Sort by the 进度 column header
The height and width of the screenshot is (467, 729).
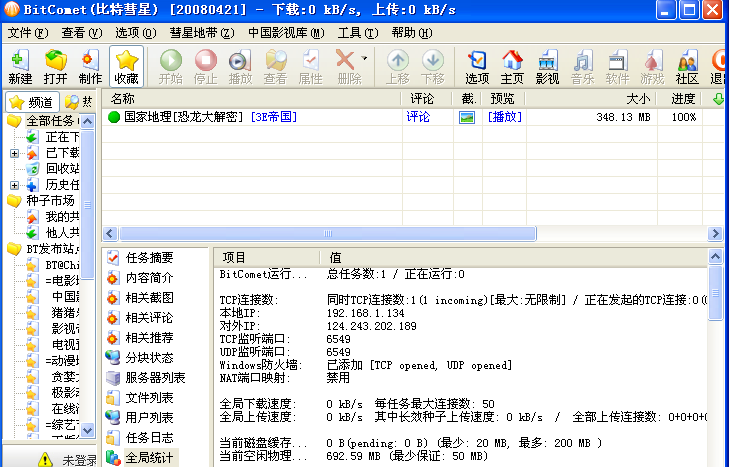[x=680, y=99]
